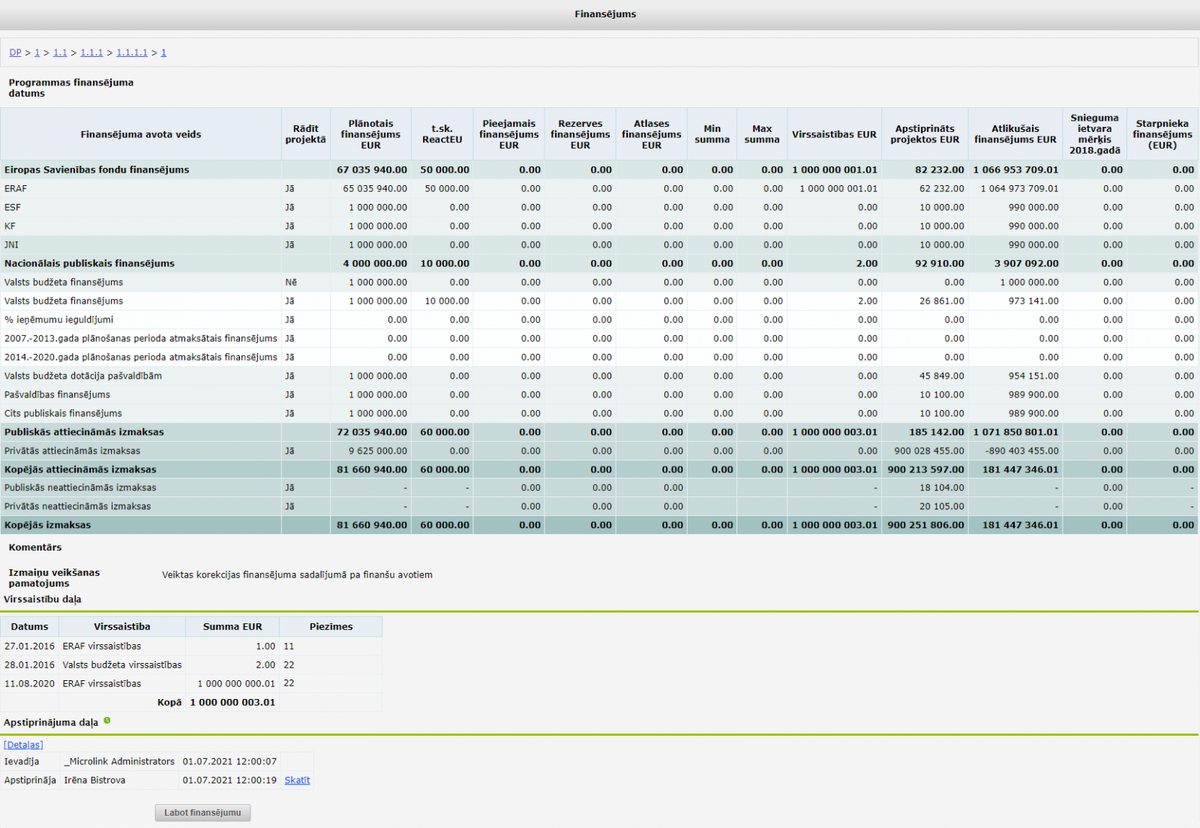This screenshot has height=828, width=1200.
Task: Click the Labot finansējumu button
Action: coord(203,813)
